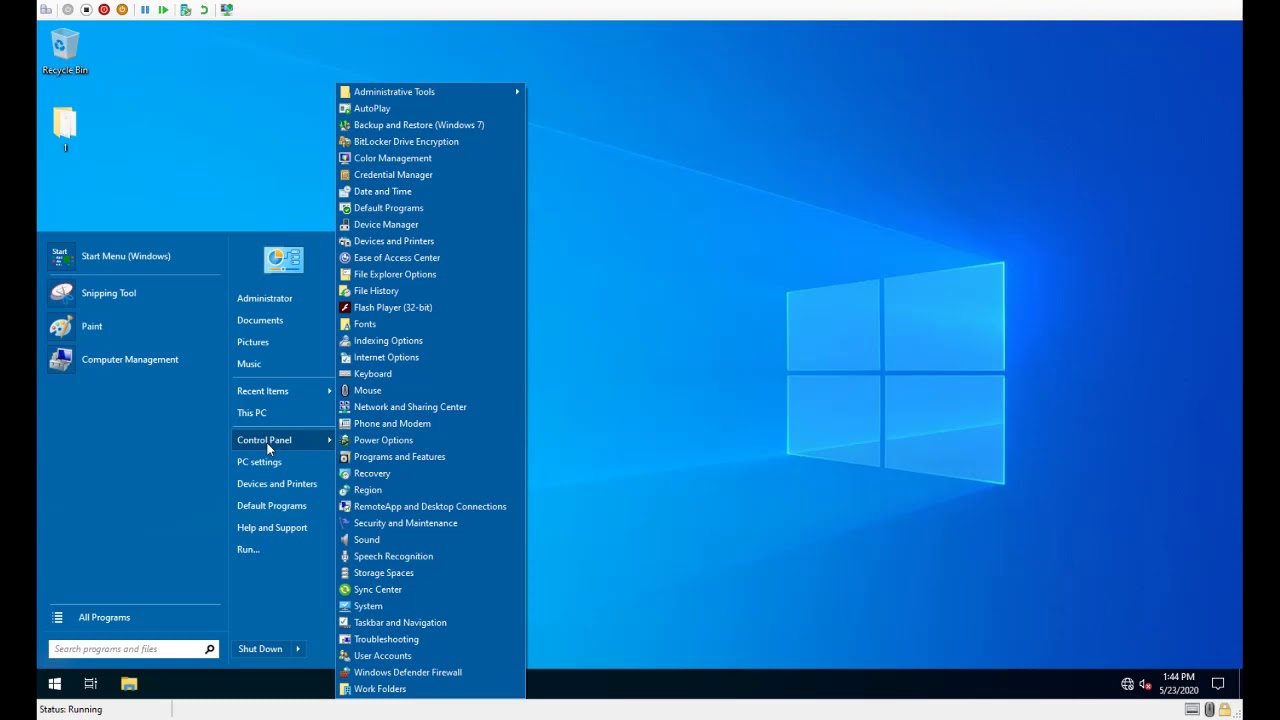Image resolution: width=1280 pixels, height=720 pixels.
Task: Send Ctrl+Alt+Delete from VM toolbar
Action: pyautogui.click(x=46, y=9)
